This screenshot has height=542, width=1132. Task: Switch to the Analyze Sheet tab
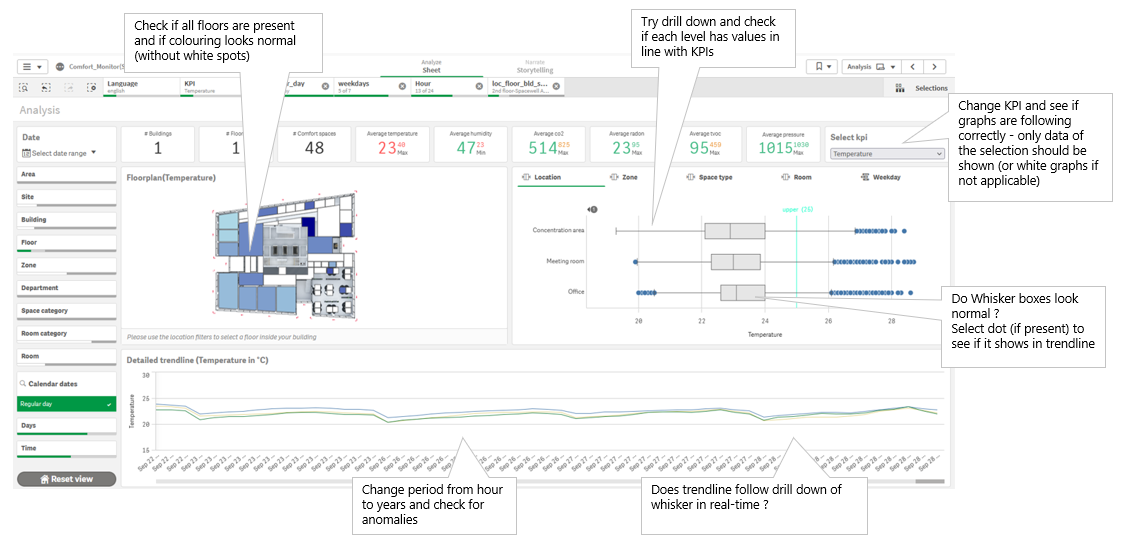click(x=431, y=66)
